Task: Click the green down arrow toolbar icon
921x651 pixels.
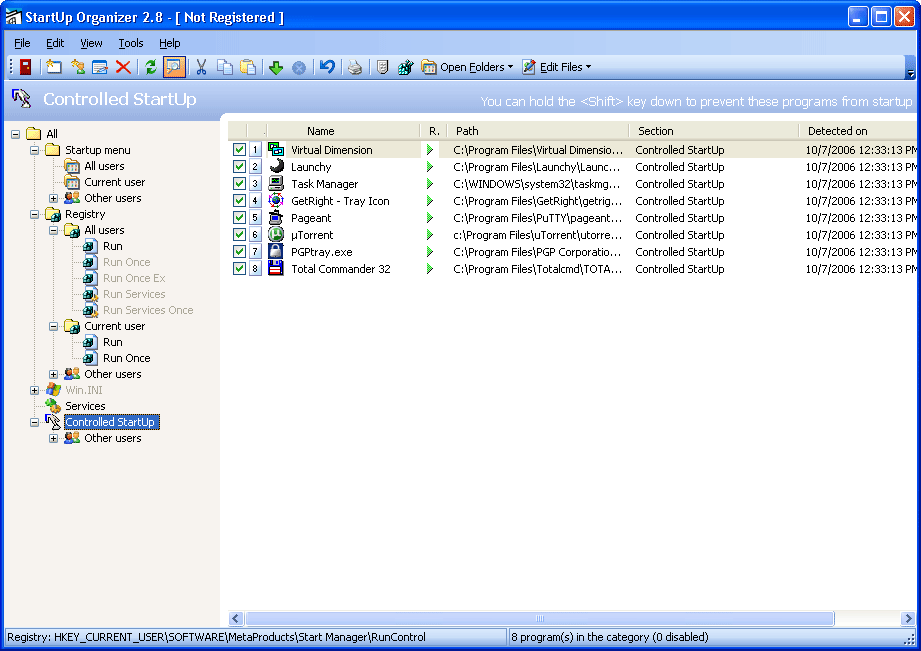Action: coord(275,68)
